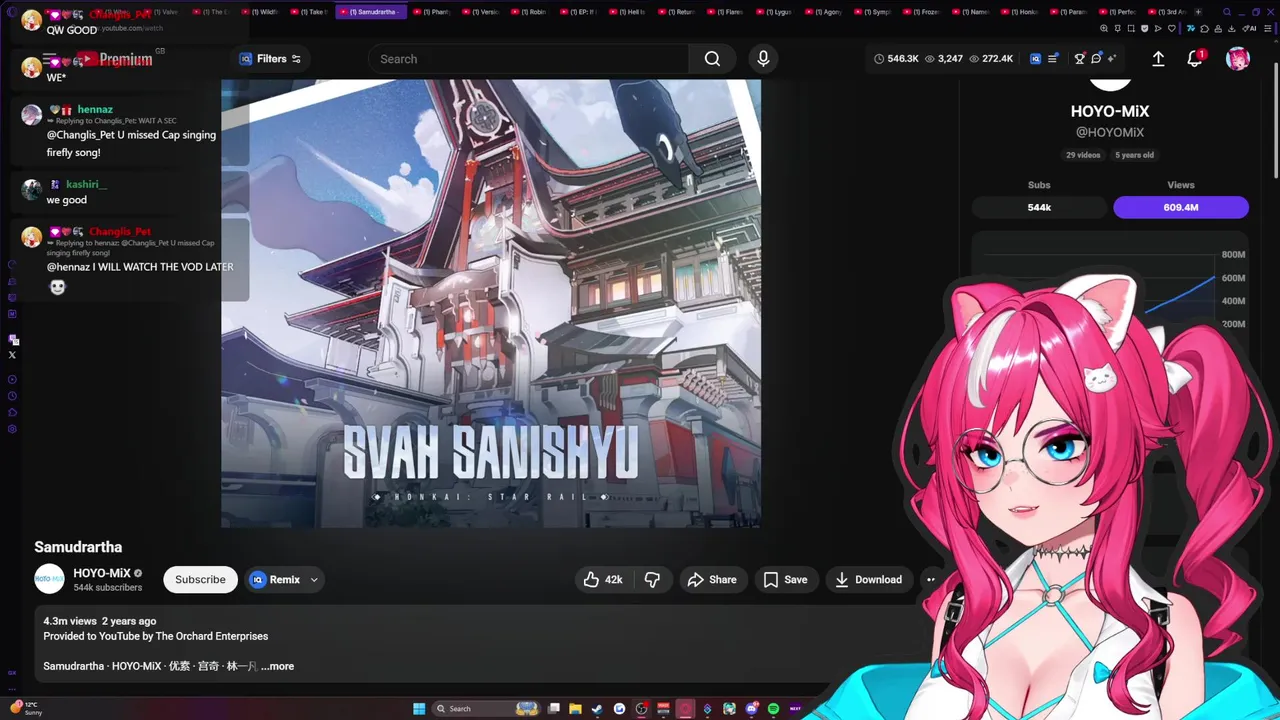Viewport: 1280px width, 720px height.
Task: Click the 5 years old label
Action: [1134, 155]
